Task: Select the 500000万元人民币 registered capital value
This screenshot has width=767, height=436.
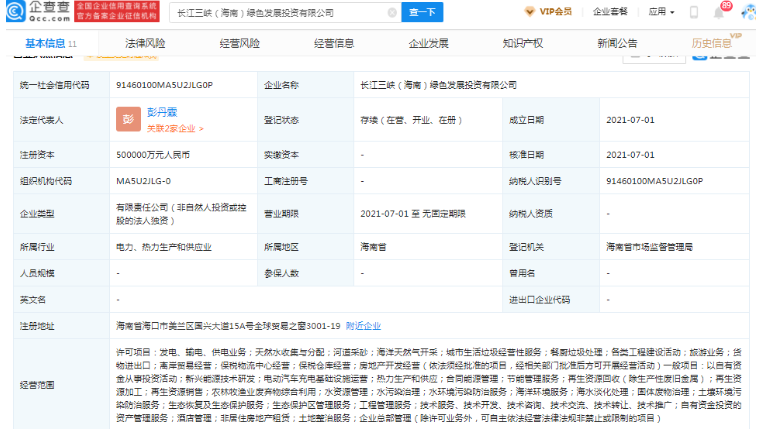Action: tap(153, 155)
